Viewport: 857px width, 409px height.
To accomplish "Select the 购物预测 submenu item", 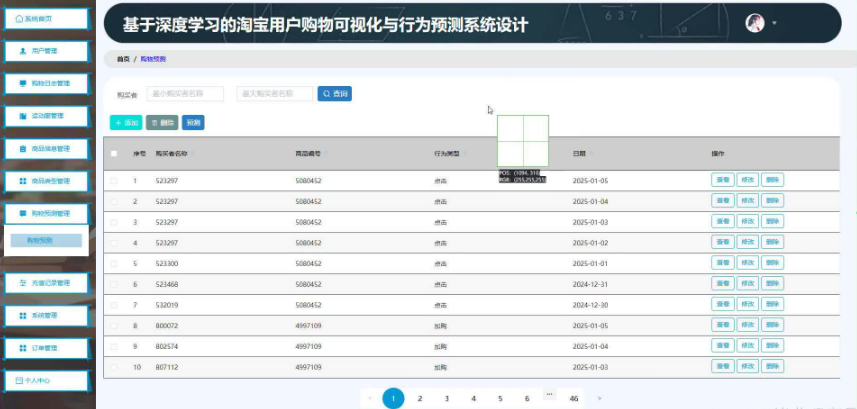I will tap(46, 240).
